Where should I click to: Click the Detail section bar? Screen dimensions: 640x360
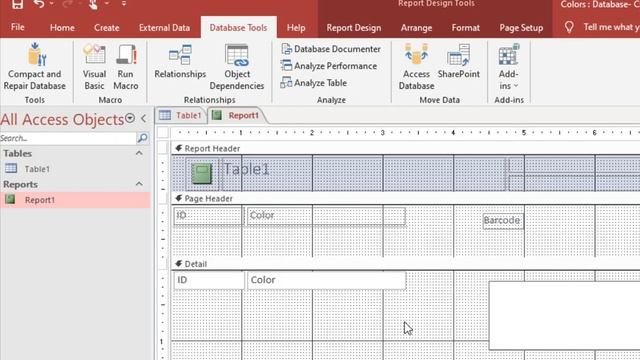(405, 264)
